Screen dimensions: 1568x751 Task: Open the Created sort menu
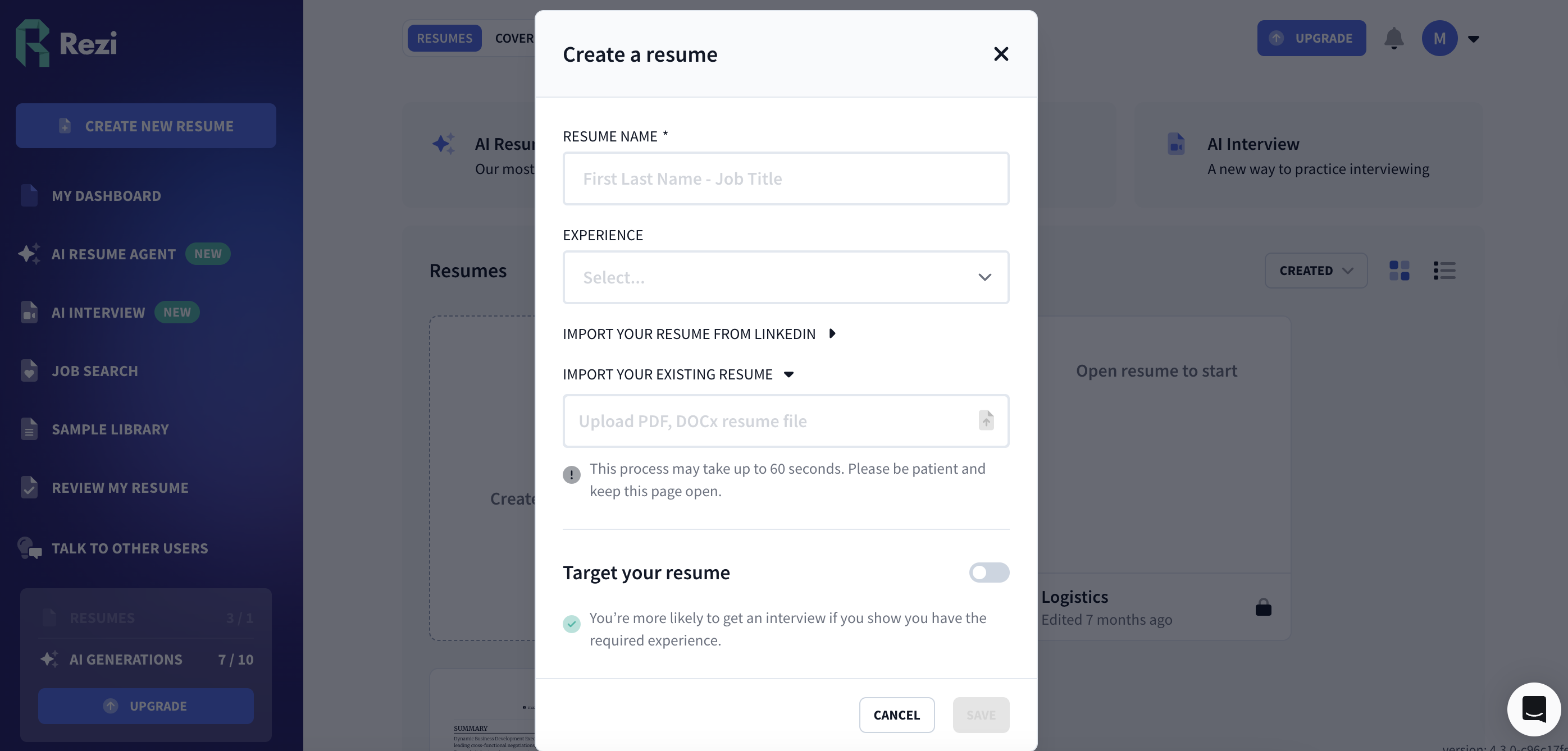(x=1315, y=270)
